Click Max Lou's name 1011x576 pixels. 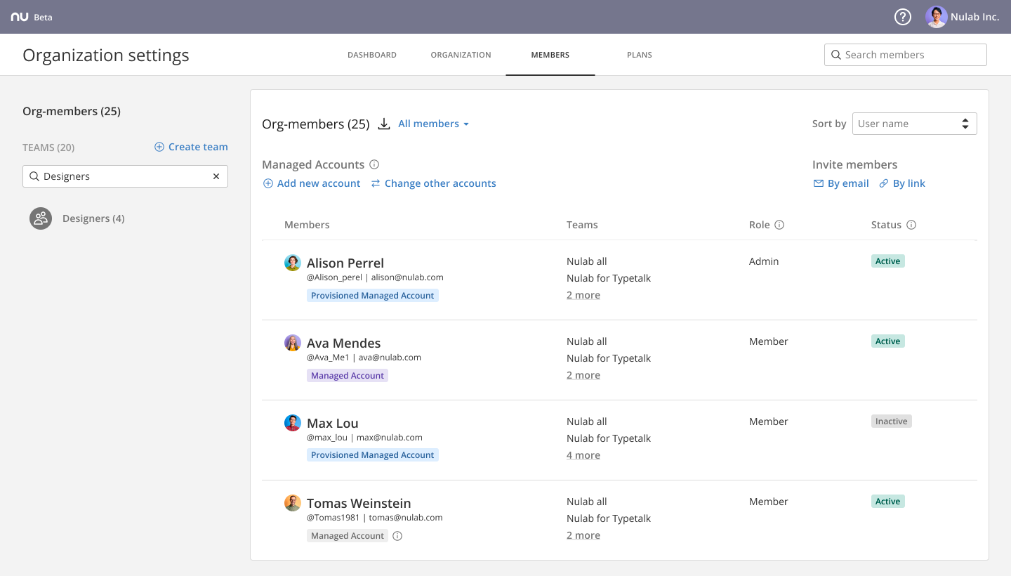333,423
